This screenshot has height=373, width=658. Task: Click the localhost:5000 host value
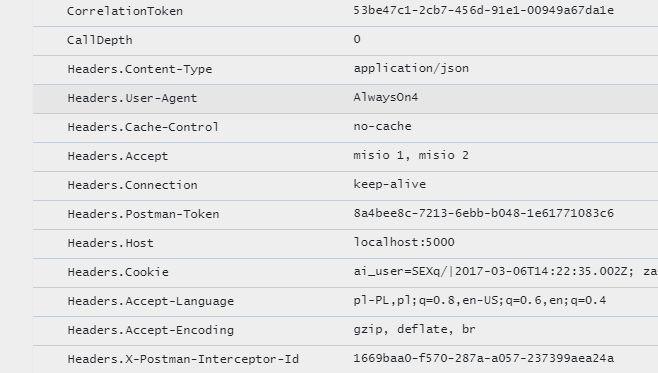[404, 243]
